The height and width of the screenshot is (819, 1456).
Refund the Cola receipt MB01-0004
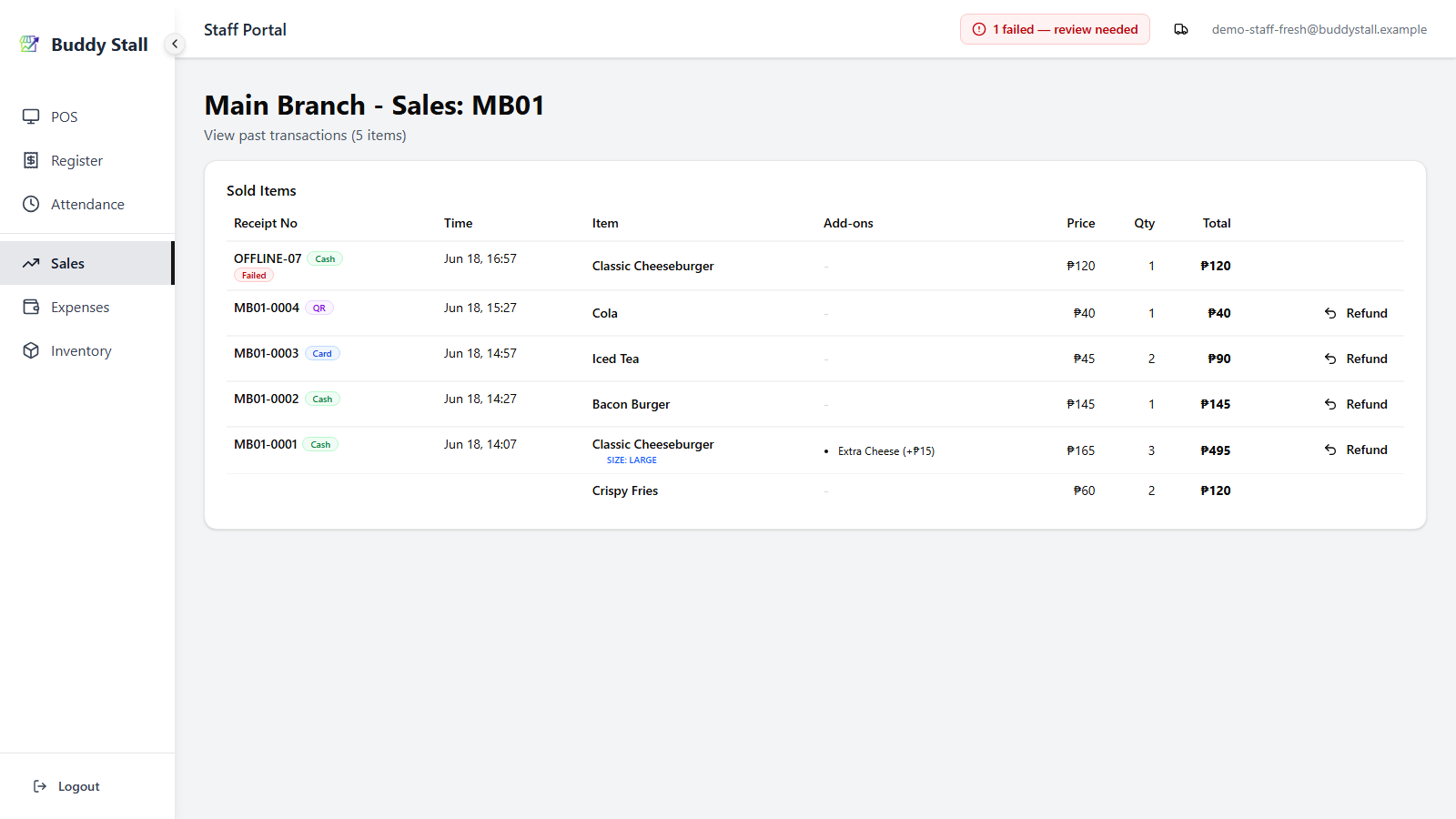pyautogui.click(x=1356, y=313)
